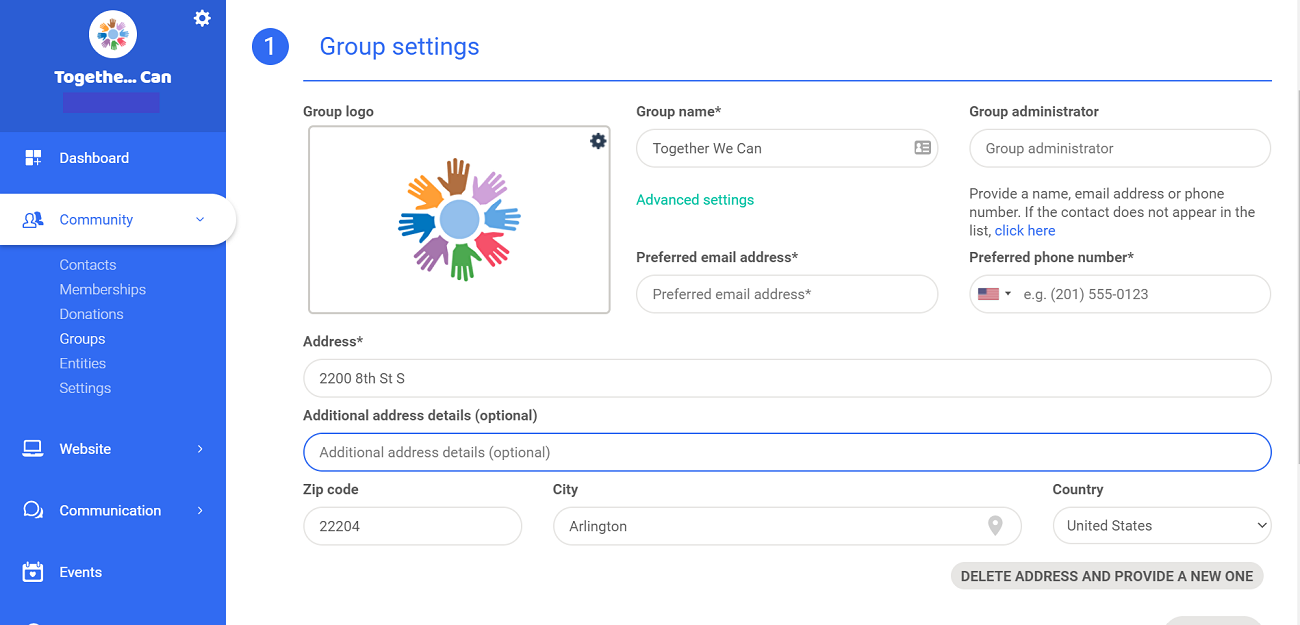Click the 'click here' link under Group administrator
The height and width of the screenshot is (625, 1300).
(1025, 230)
